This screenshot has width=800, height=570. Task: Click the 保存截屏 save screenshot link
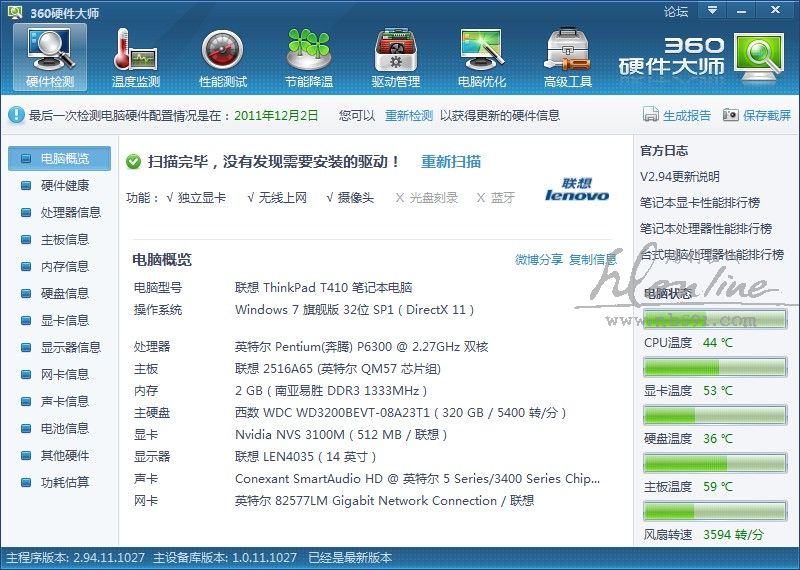click(x=767, y=115)
